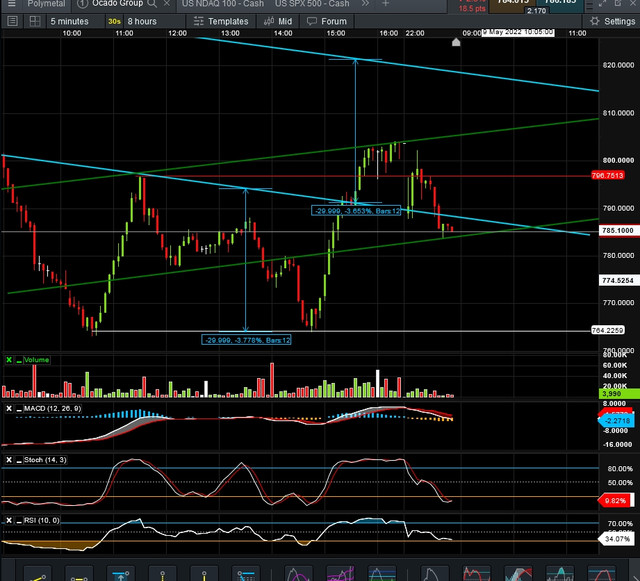Select the 785.1000 current price label
Viewport: 640px width, 581px height.
(x=618, y=231)
